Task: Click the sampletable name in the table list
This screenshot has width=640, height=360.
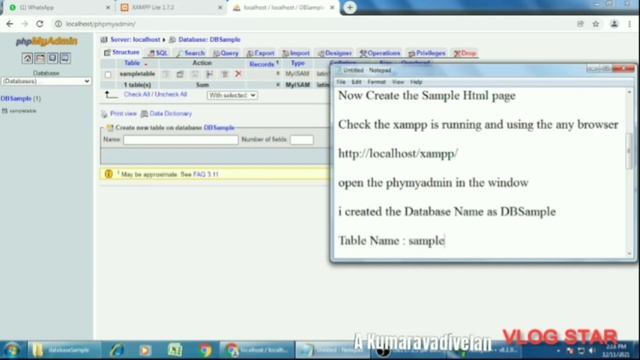Action: (x=137, y=74)
